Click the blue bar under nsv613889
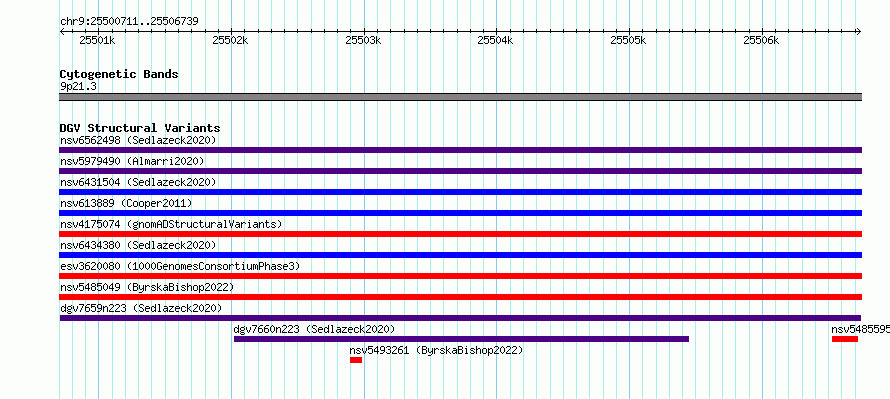This screenshot has width=890, height=399. click(460, 213)
